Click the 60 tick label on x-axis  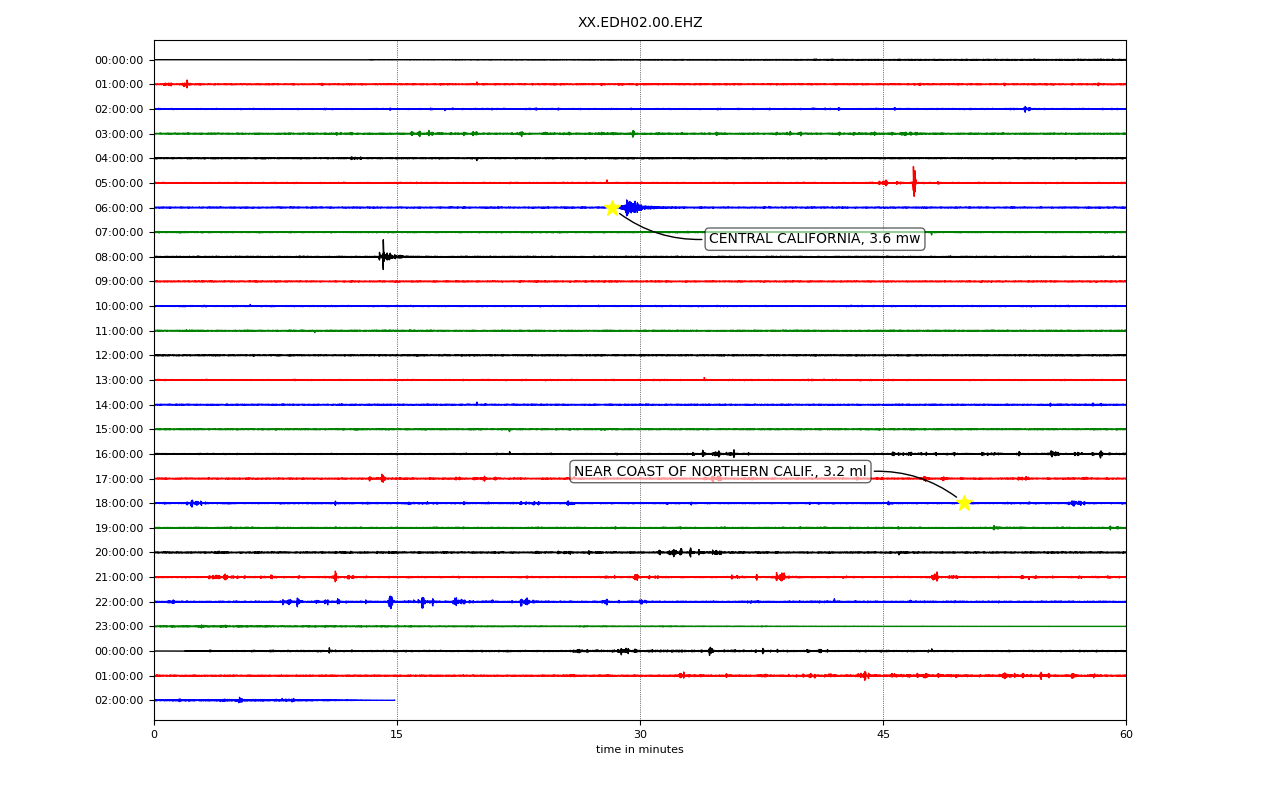1126,735
